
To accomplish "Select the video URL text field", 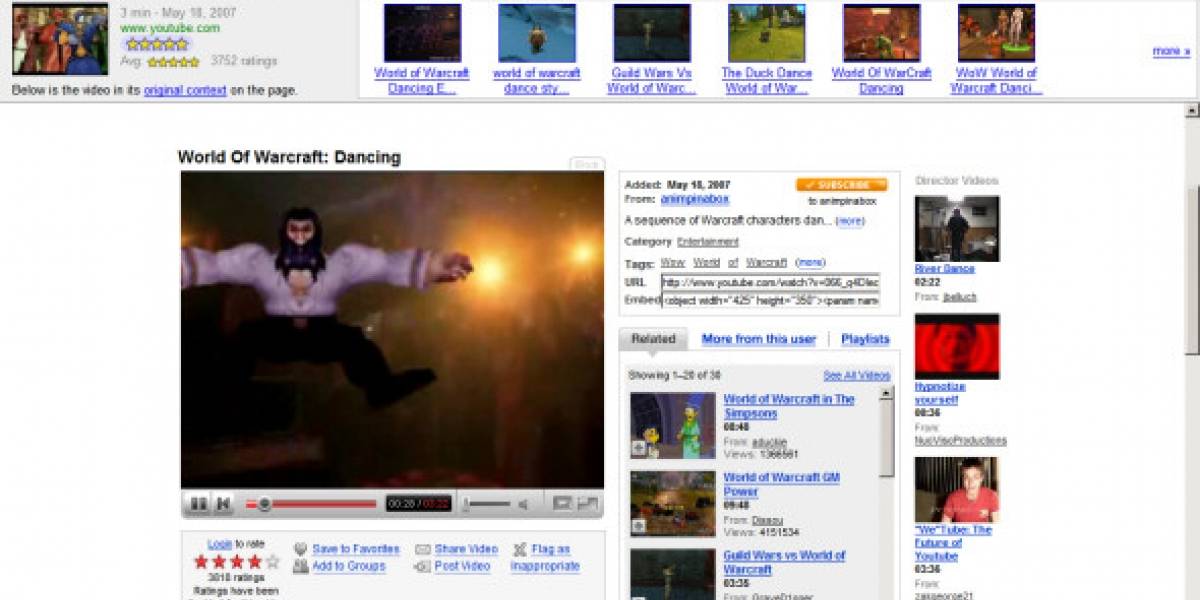I will [770, 283].
